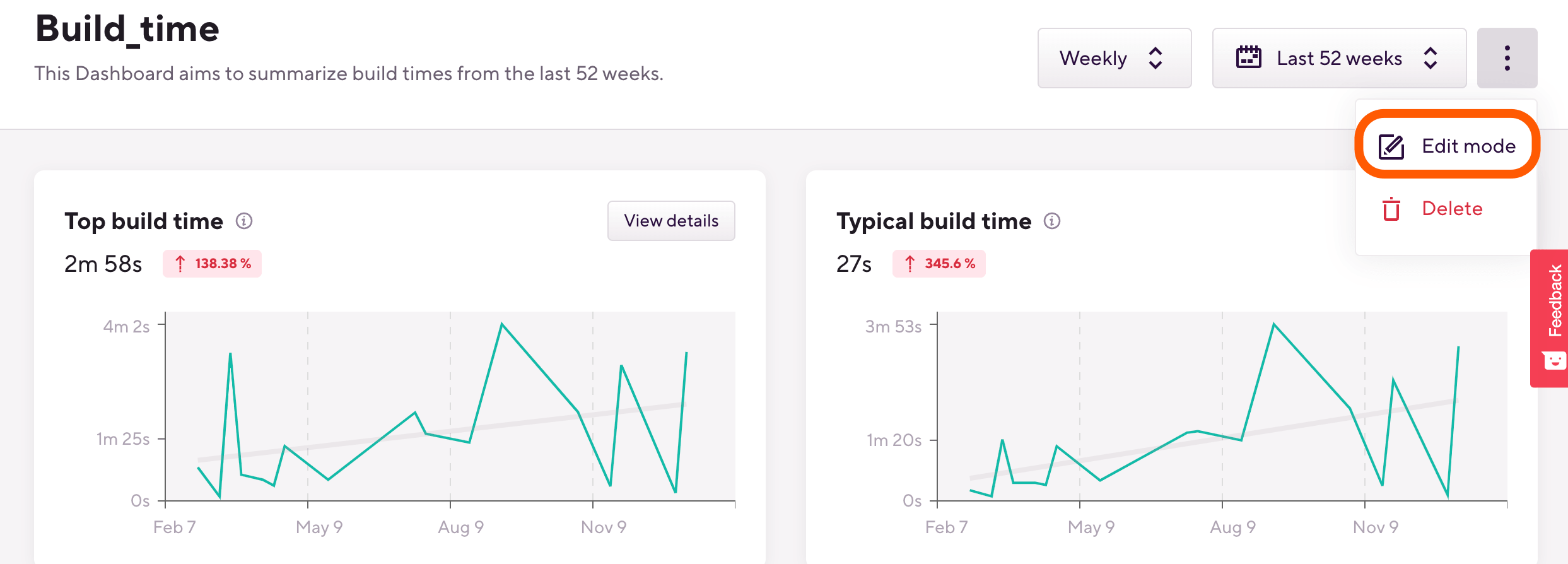
Task: Choose Delete from the options menu
Action: click(x=1452, y=209)
